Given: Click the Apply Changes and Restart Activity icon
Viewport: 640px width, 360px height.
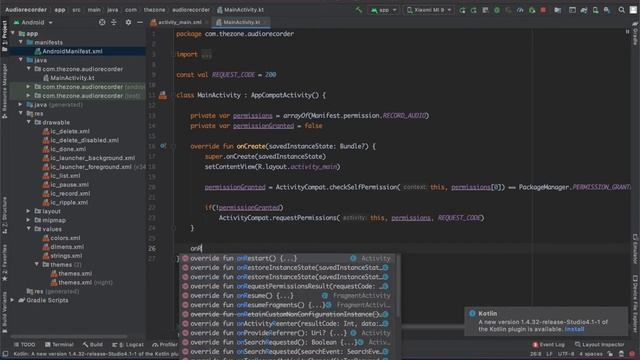Looking at the screenshot, I should (462, 10).
